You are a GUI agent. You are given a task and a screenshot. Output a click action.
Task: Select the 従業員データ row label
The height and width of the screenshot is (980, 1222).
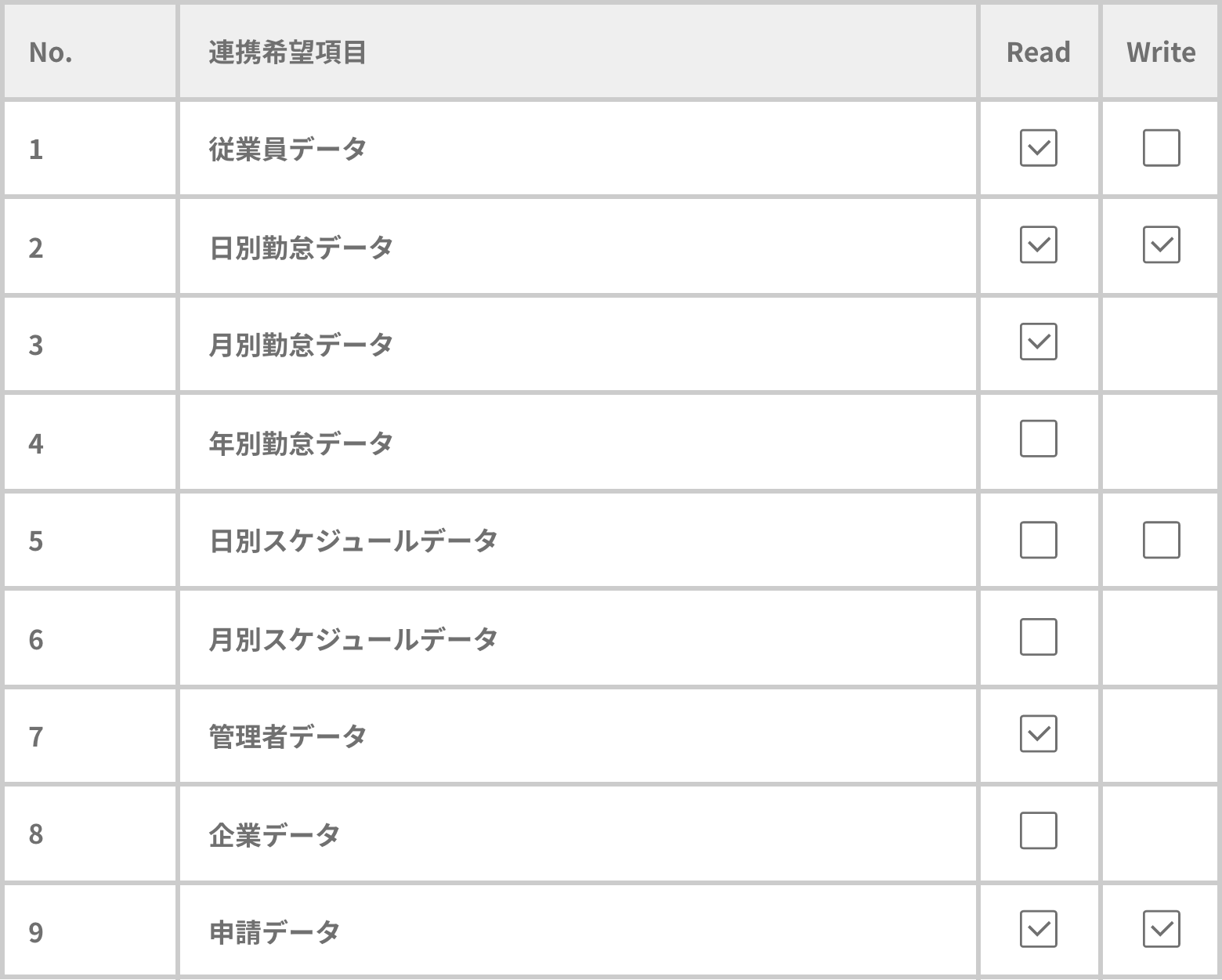[287, 149]
